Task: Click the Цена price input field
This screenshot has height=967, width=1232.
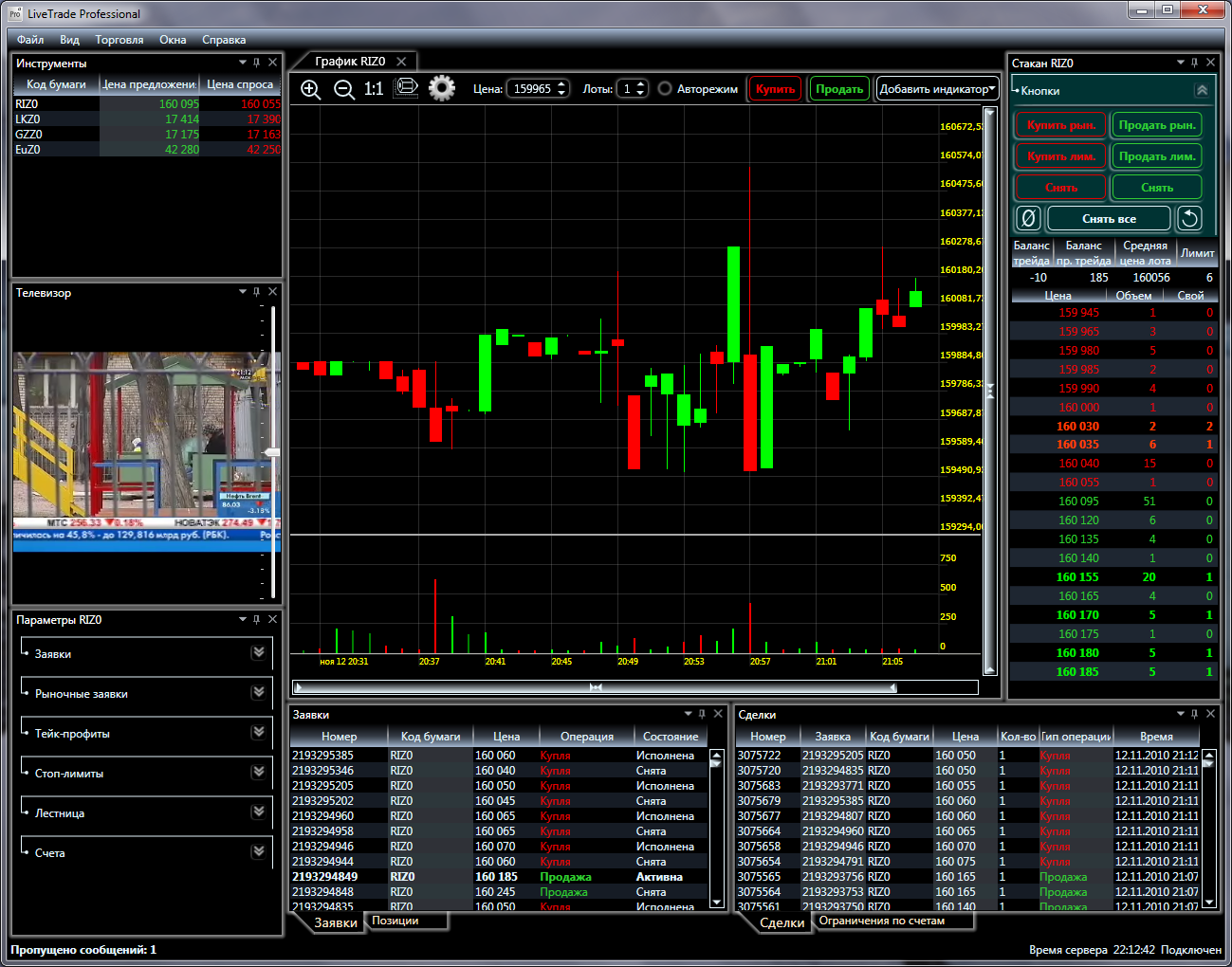Action: pos(538,89)
